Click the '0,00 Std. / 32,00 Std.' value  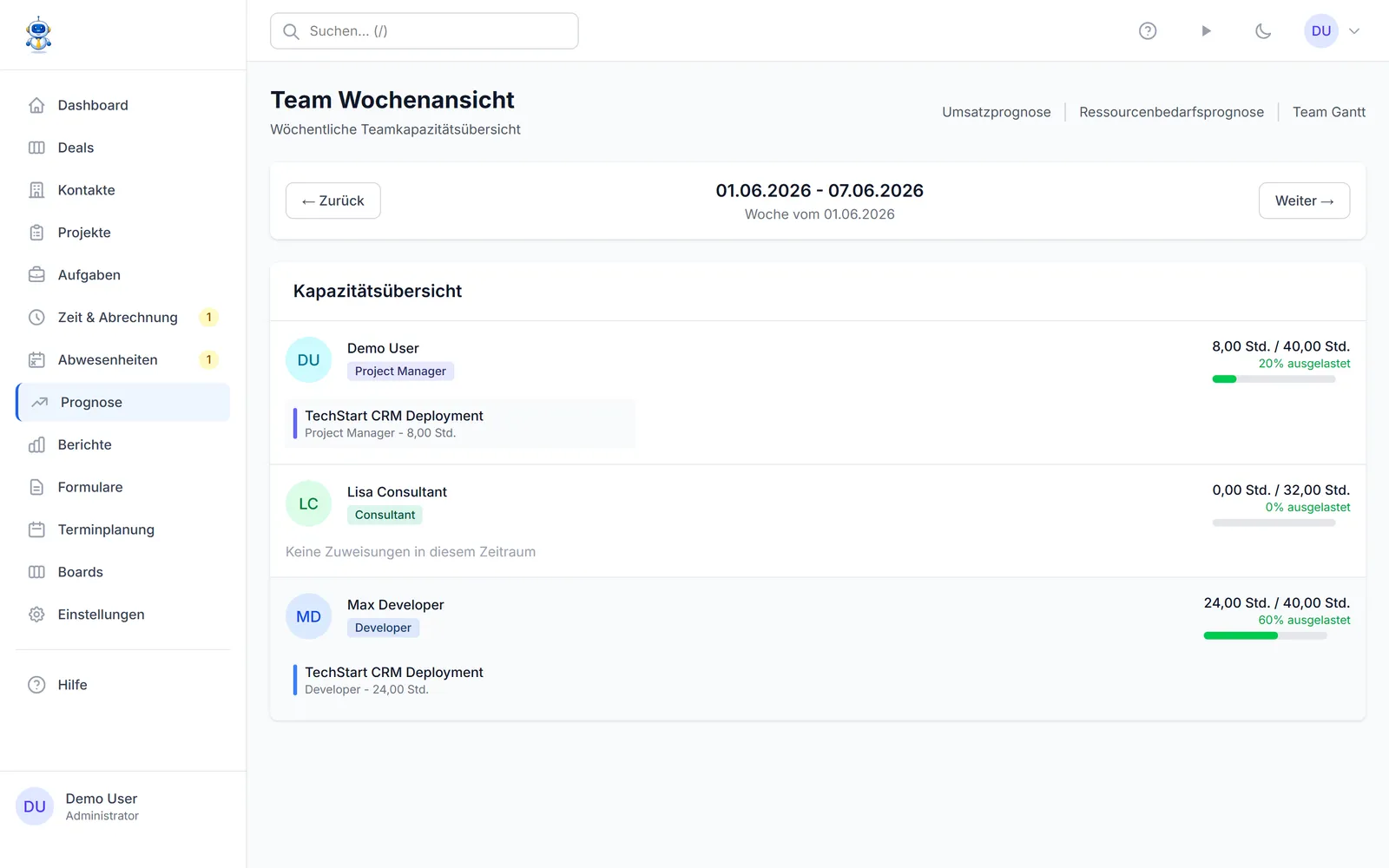1280,490
